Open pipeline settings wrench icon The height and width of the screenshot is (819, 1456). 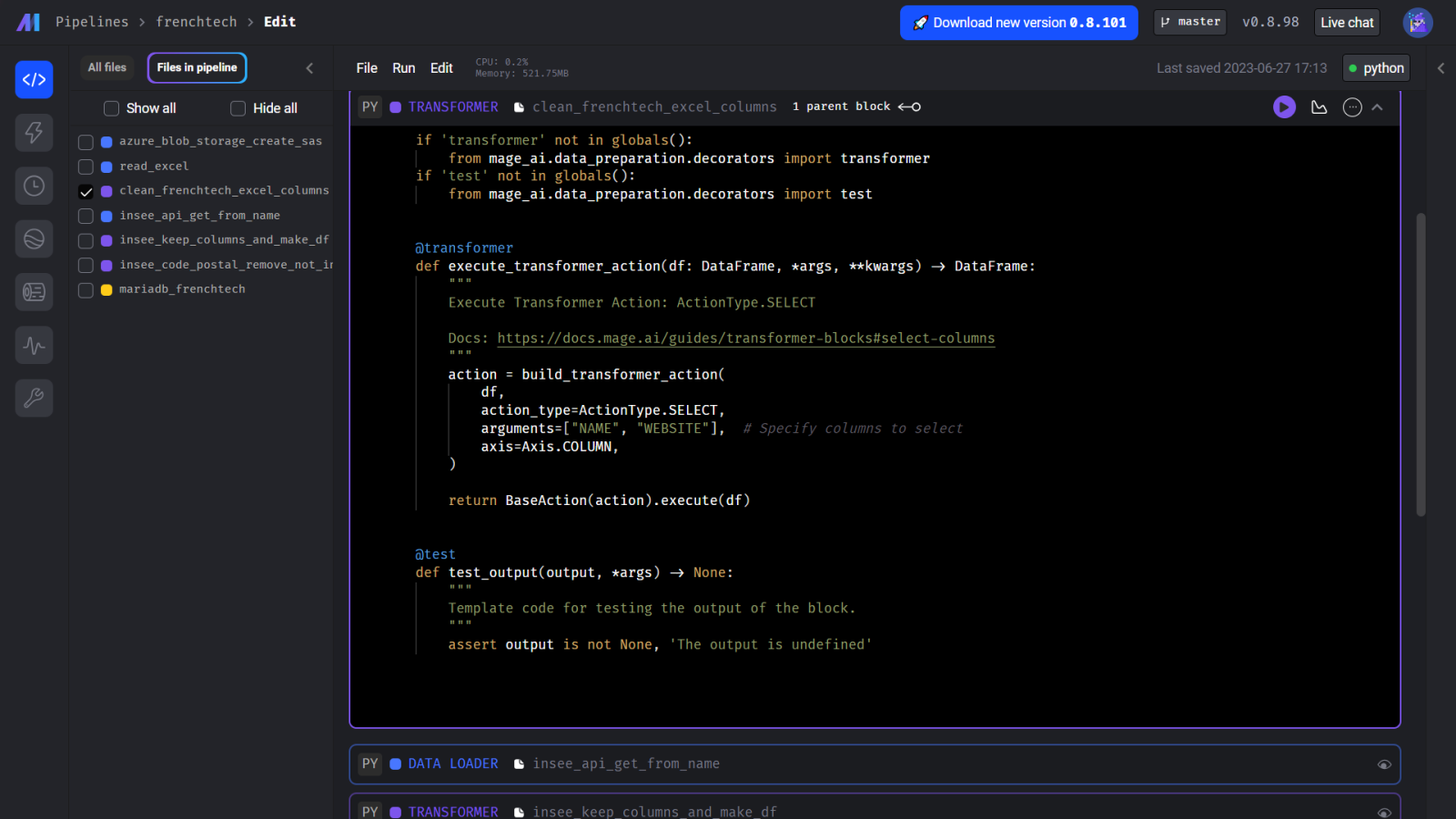click(34, 399)
